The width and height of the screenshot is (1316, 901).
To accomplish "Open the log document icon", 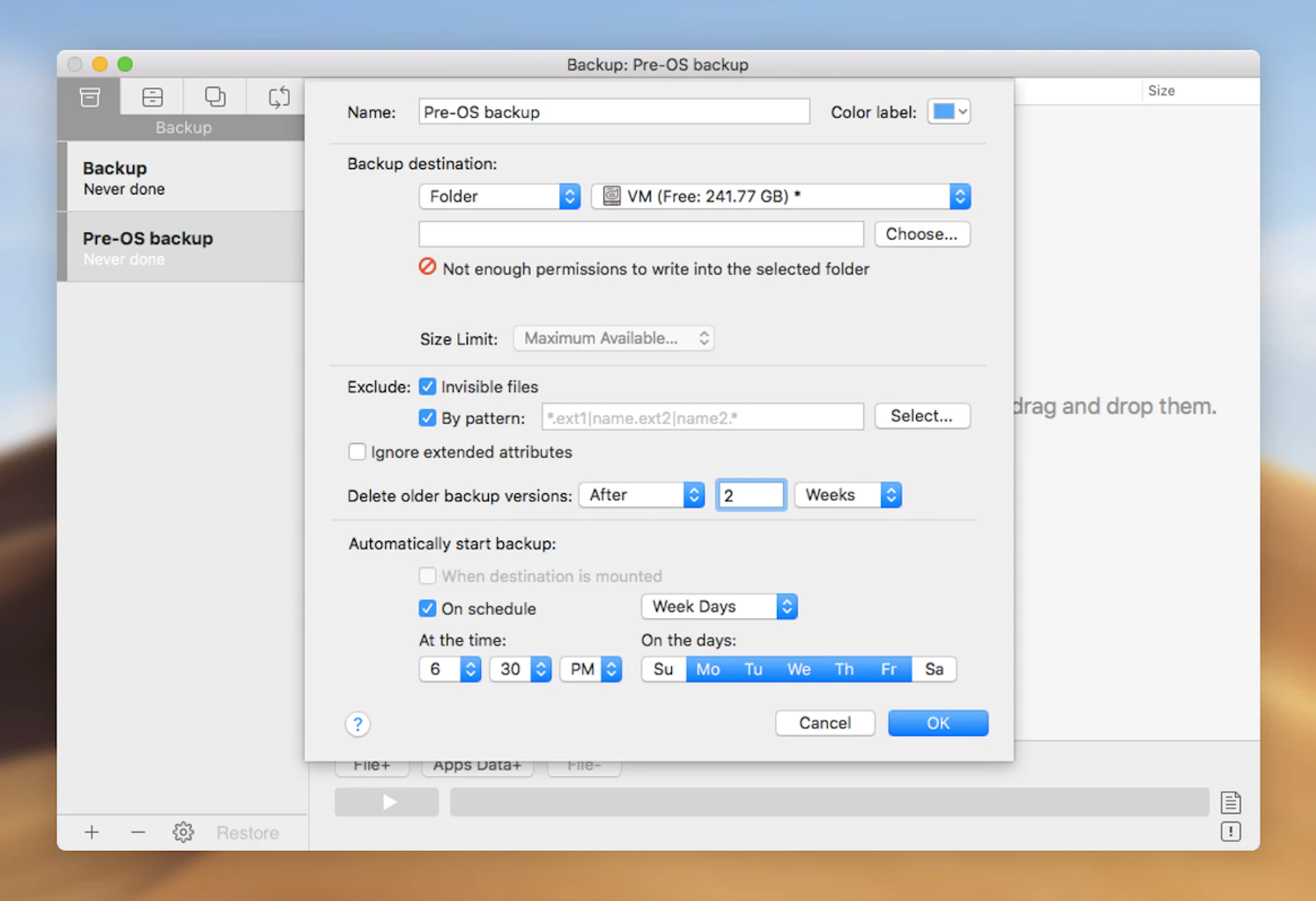I will coord(1231,802).
